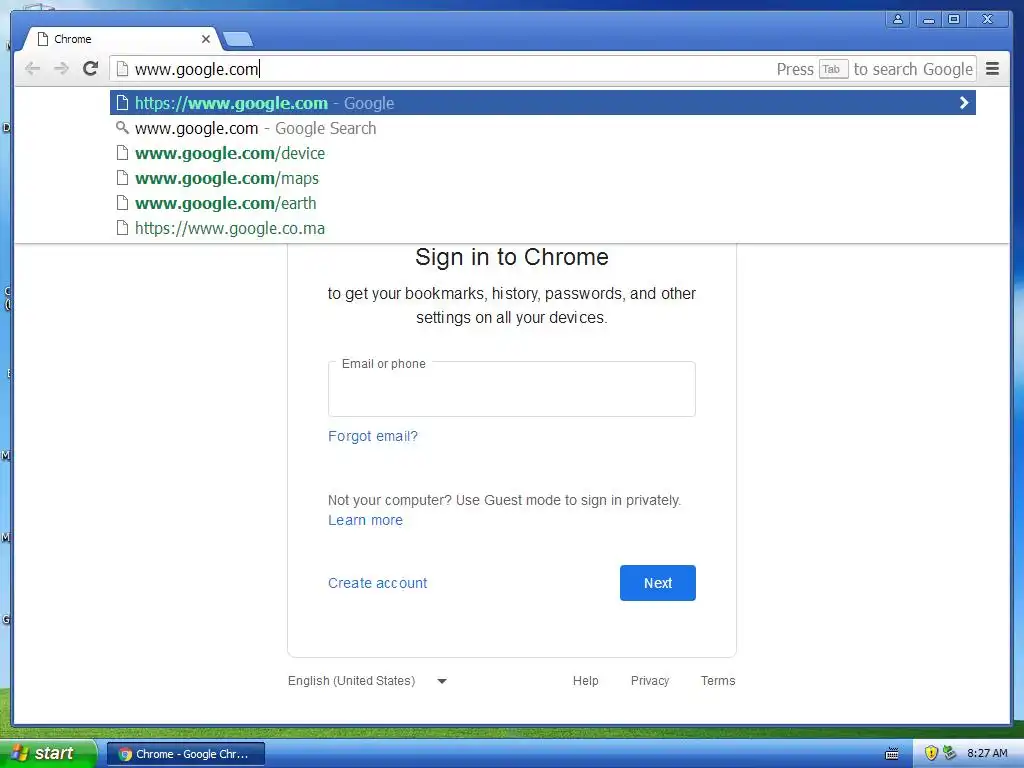Select https://www.google.com - Google suggestion
Image resolution: width=1024 pixels, height=768 pixels.
point(543,103)
